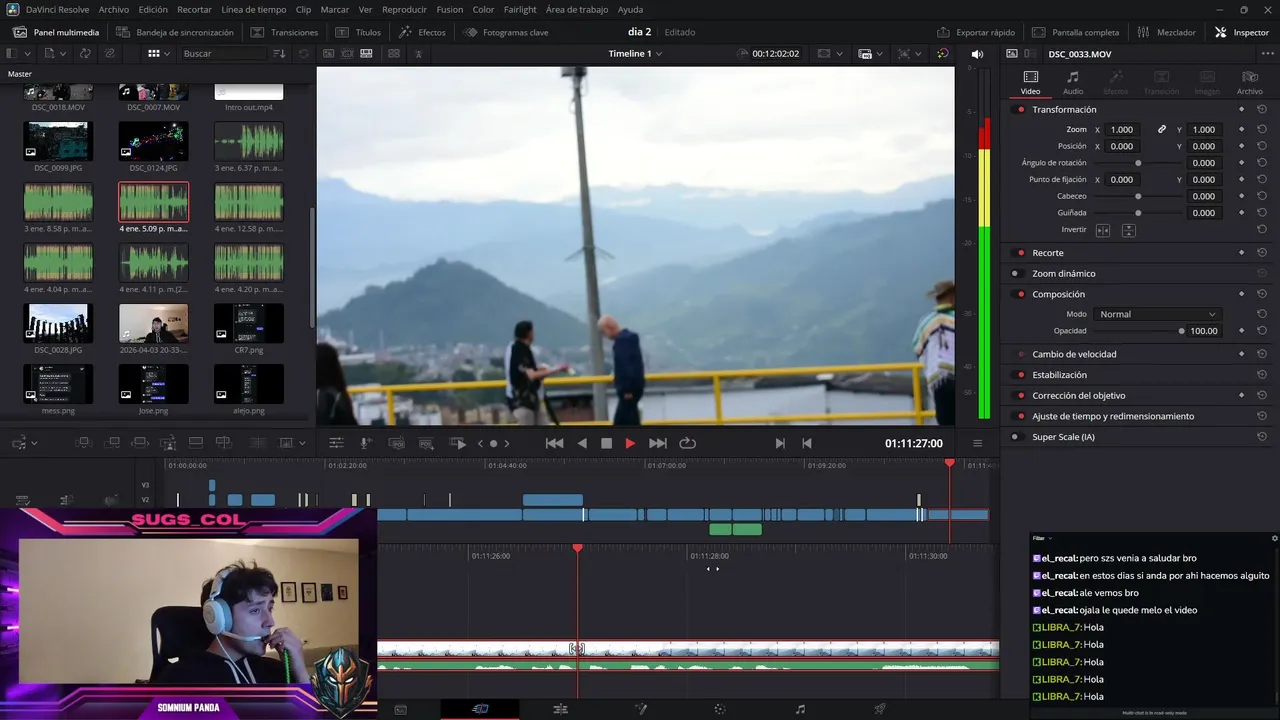
Task: Show the Transiciones panel
Action: coord(284,32)
